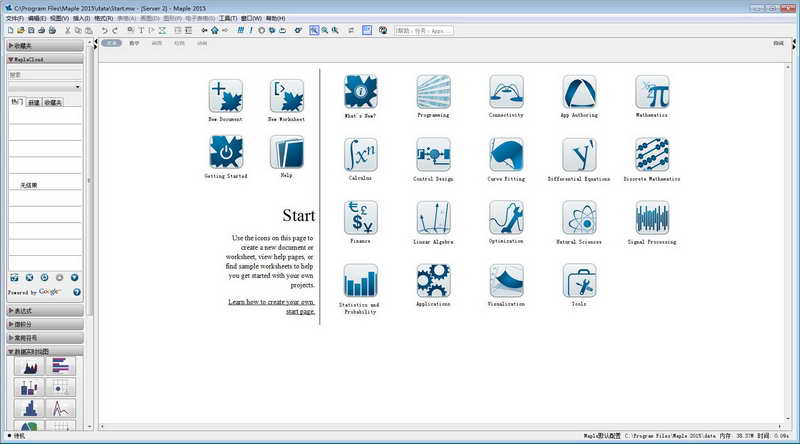Click the home icon in the toolbar

[x=215, y=31]
